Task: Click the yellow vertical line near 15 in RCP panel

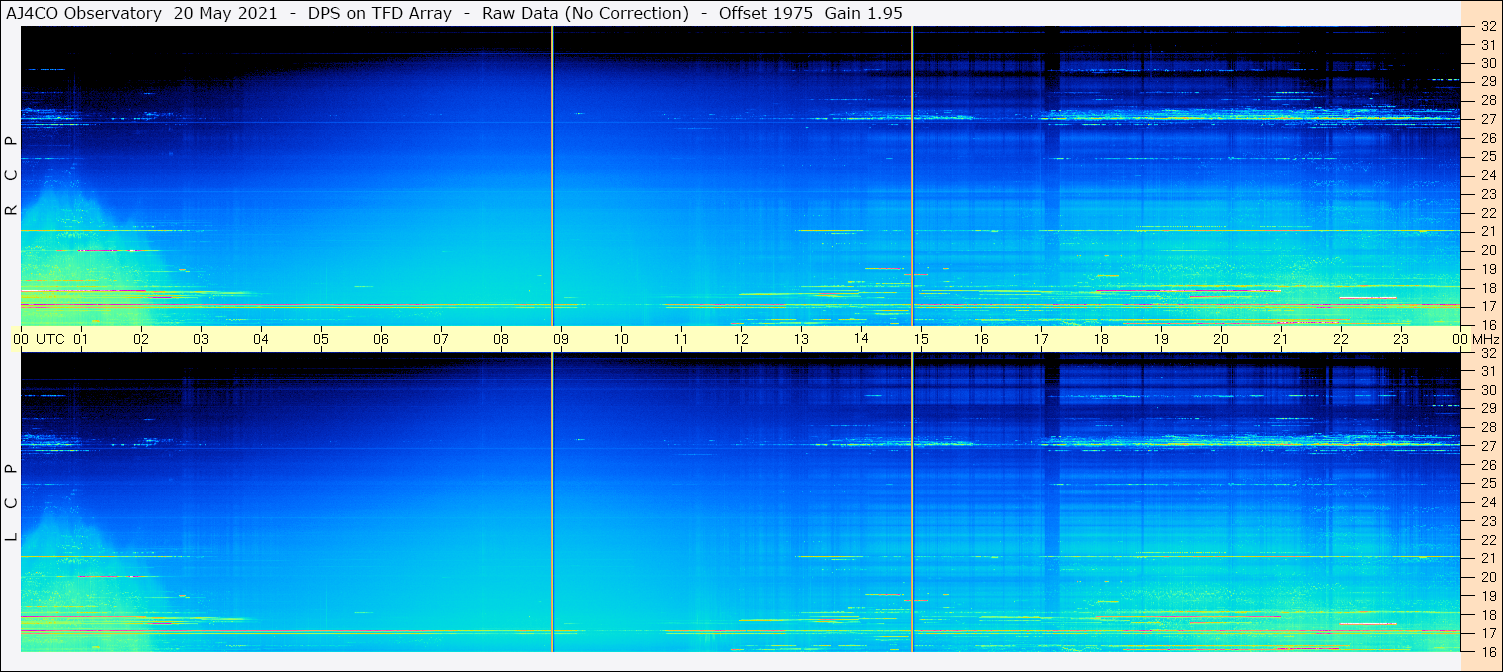Action: click(912, 175)
